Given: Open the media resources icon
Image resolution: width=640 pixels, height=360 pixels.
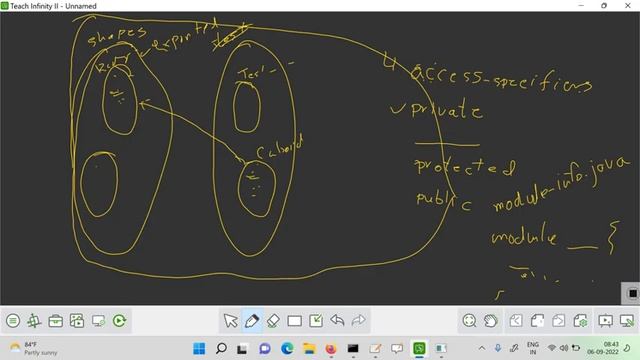Looking at the screenshot, I should [x=77, y=321].
